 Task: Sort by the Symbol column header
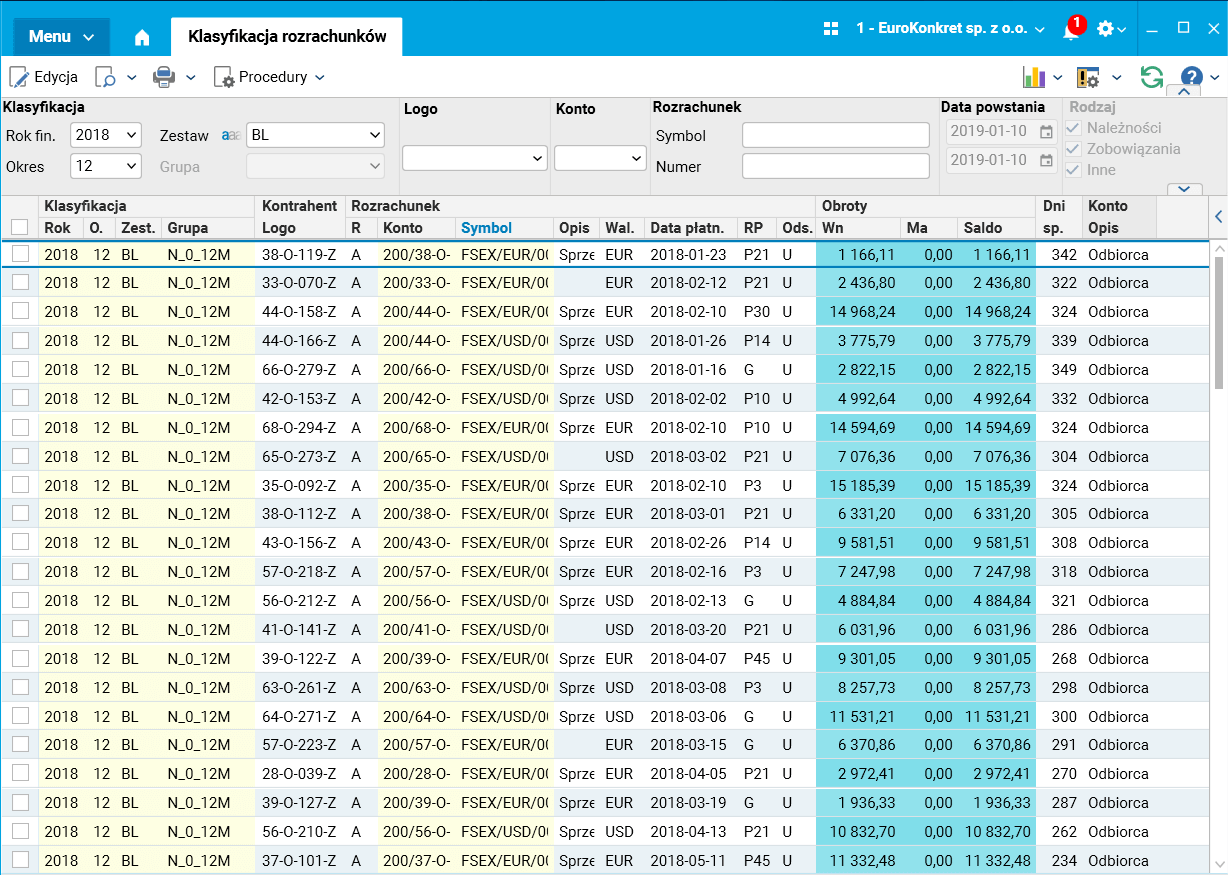(x=486, y=228)
